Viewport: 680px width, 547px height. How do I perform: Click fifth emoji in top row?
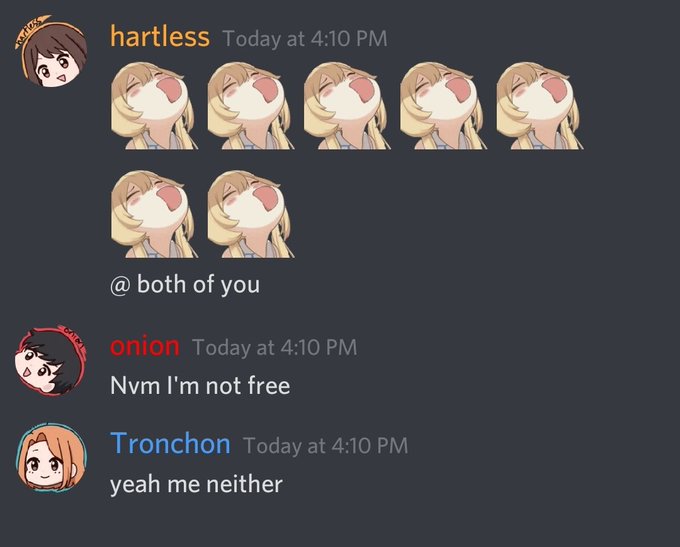point(540,105)
